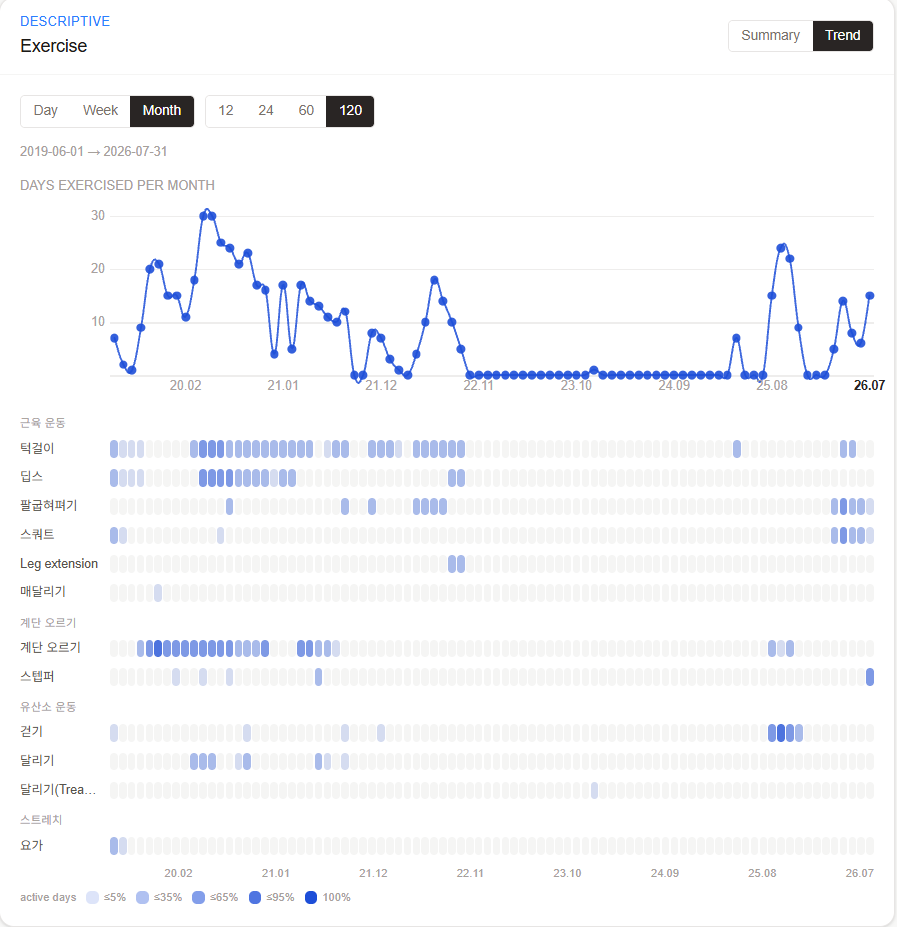Select the 120 periods range
Viewport: 897px width, 927px height.
click(351, 111)
